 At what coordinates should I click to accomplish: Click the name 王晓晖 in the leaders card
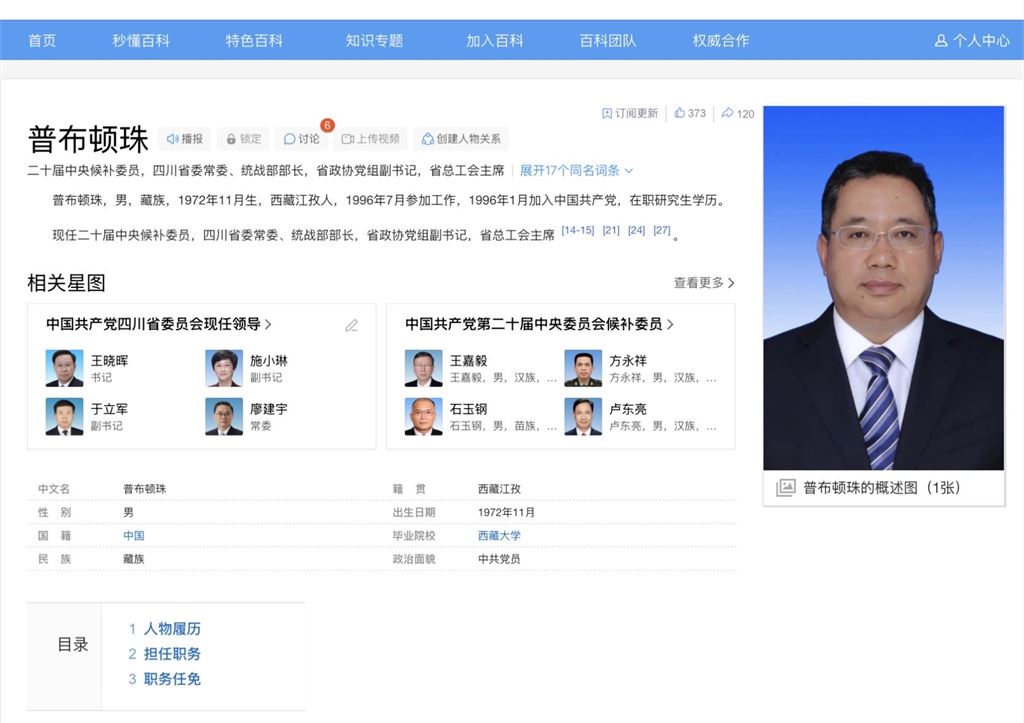click(110, 361)
